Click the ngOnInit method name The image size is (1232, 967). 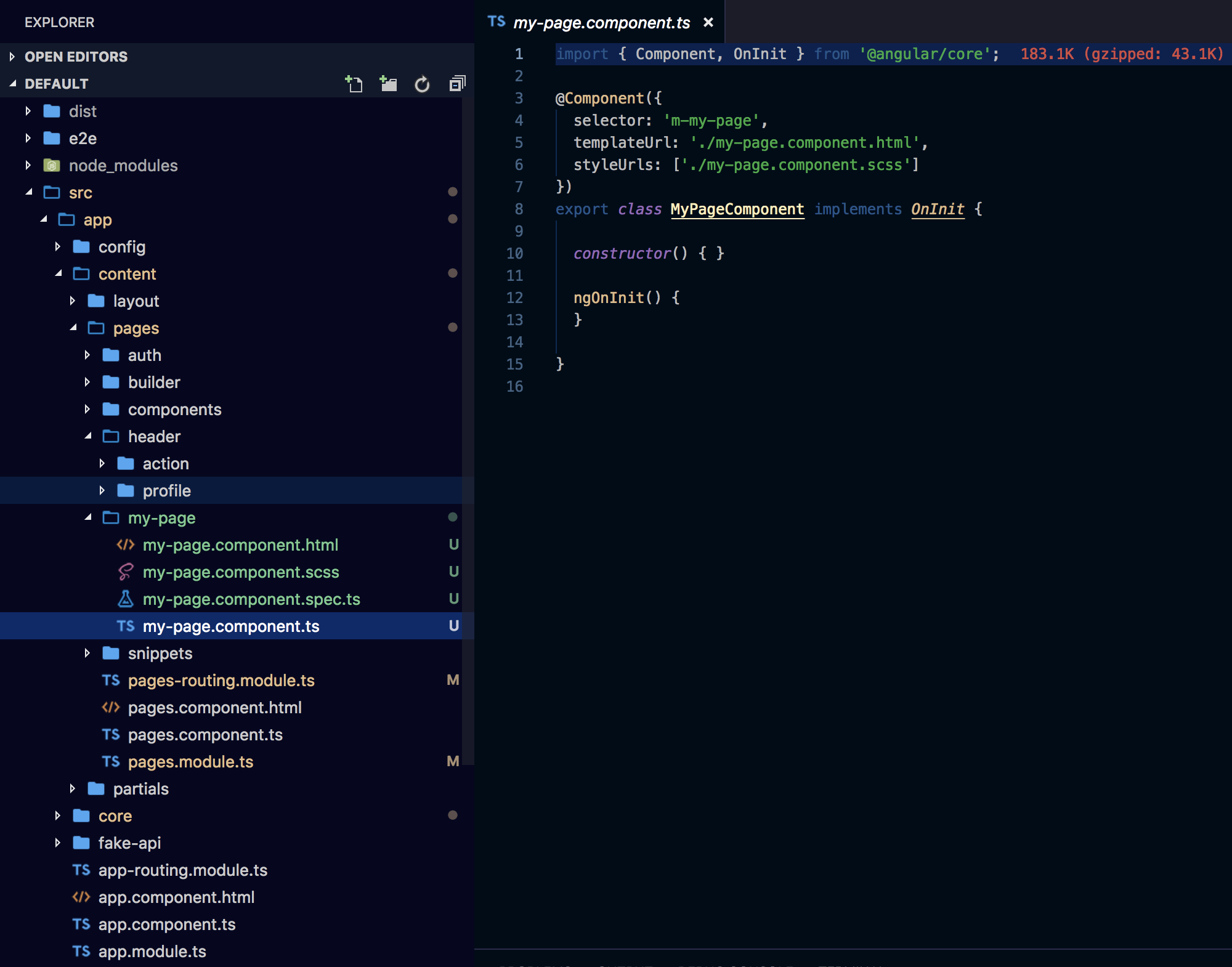tap(609, 297)
